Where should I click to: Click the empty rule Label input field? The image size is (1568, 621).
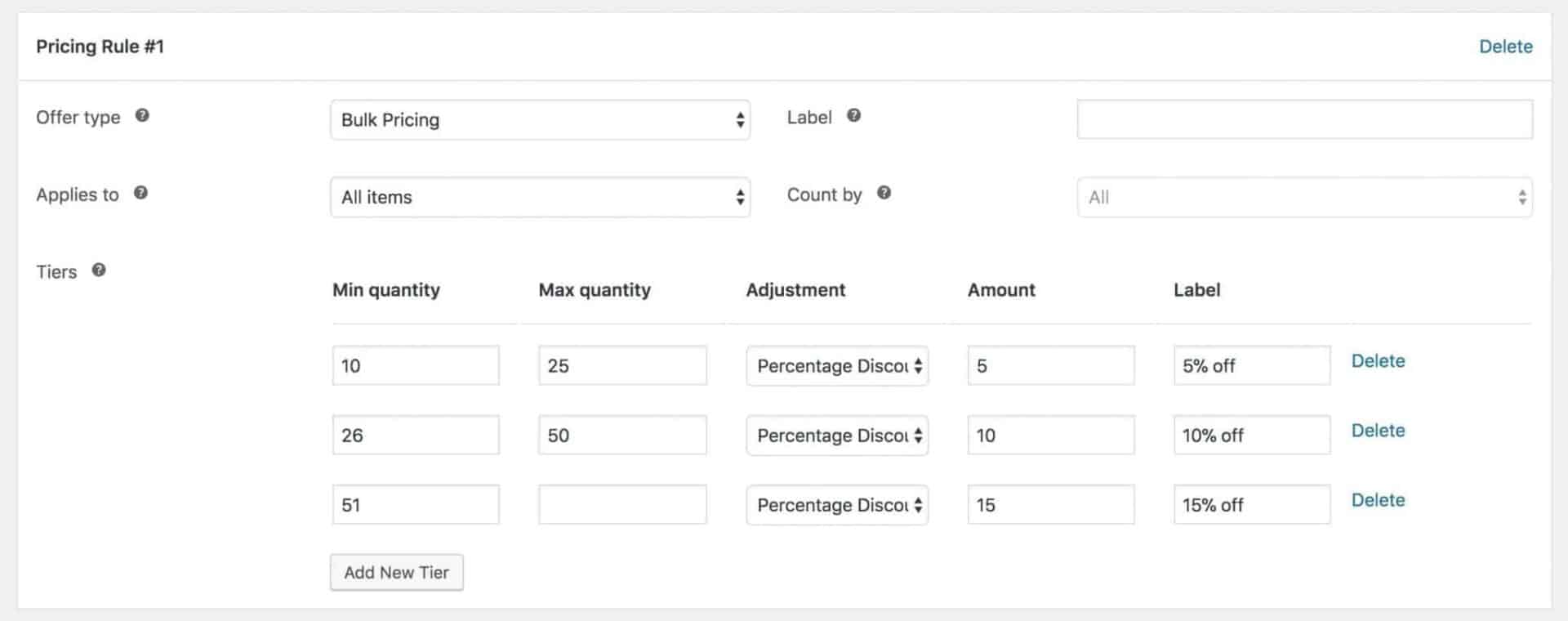point(1304,119)
